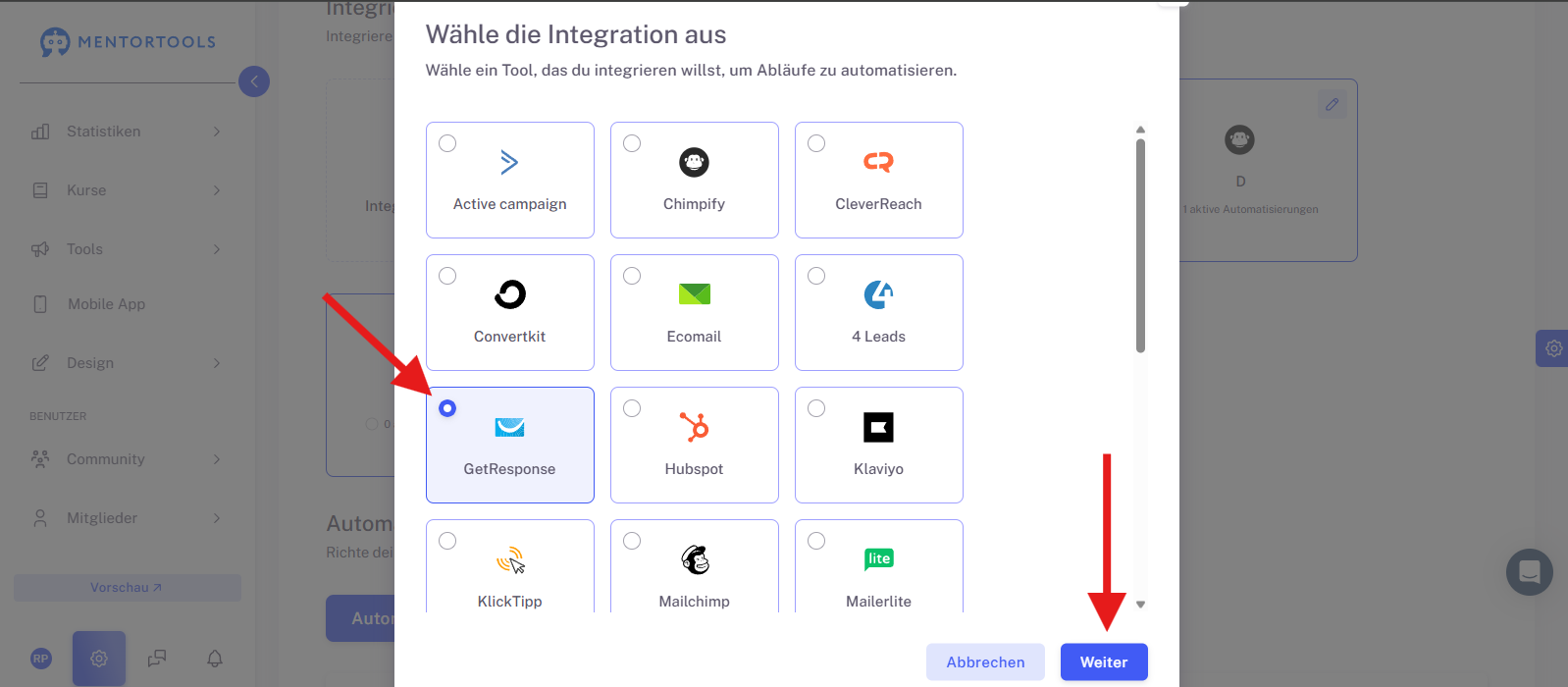
Task: Click the Hubspot logo icon
Action: (694, 427)
